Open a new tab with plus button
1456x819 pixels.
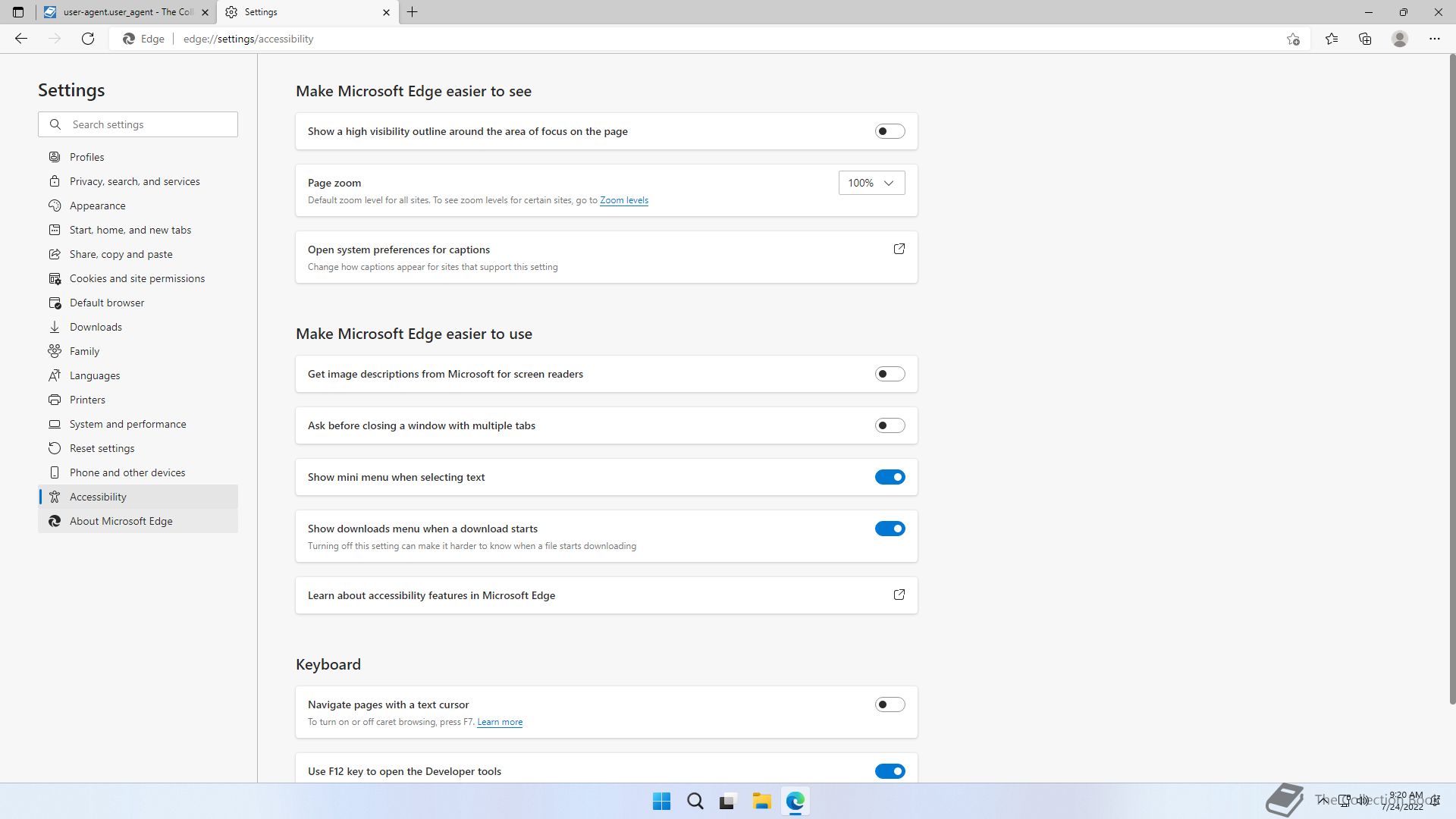click(413, 12)
